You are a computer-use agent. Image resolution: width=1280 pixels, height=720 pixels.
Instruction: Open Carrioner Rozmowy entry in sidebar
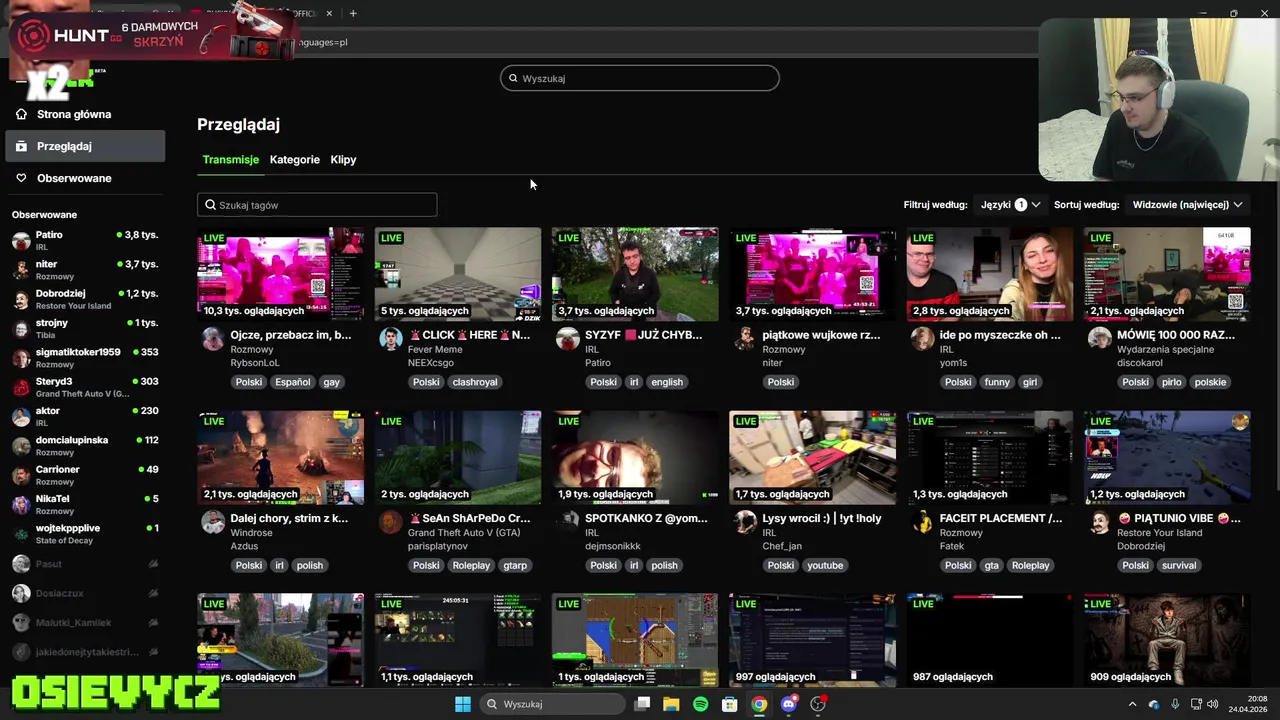(85, 475)
